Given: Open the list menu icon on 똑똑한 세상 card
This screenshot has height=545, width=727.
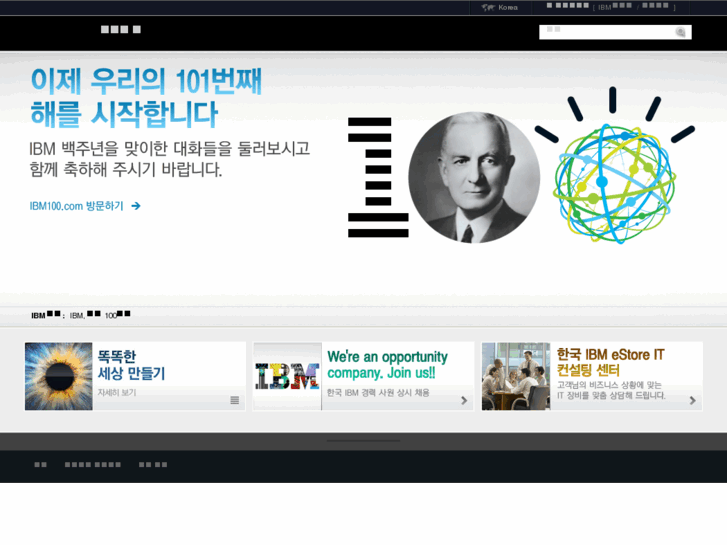Looking at the screenshot, I should [235, 400].
